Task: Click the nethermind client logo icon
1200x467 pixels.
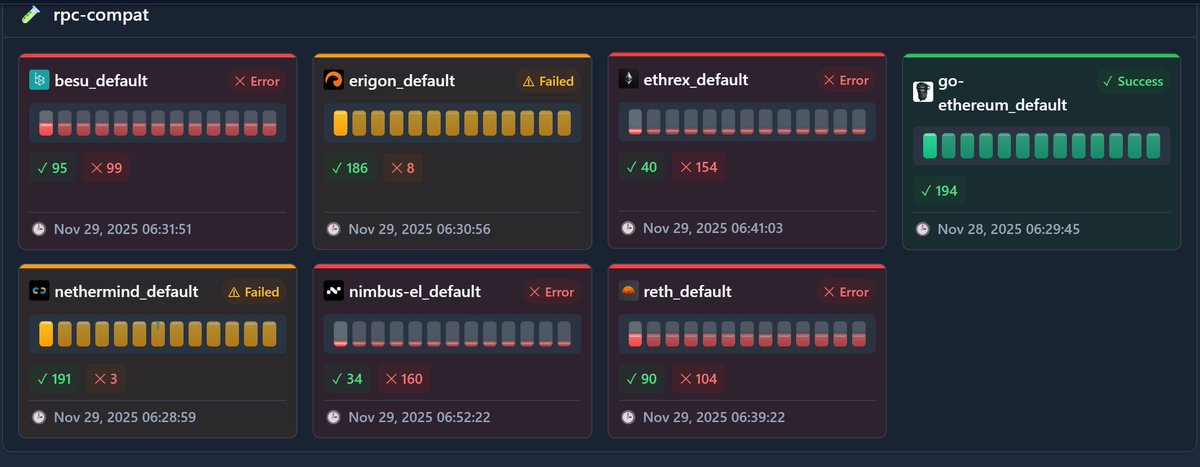Action: click(x=39, y=292)
